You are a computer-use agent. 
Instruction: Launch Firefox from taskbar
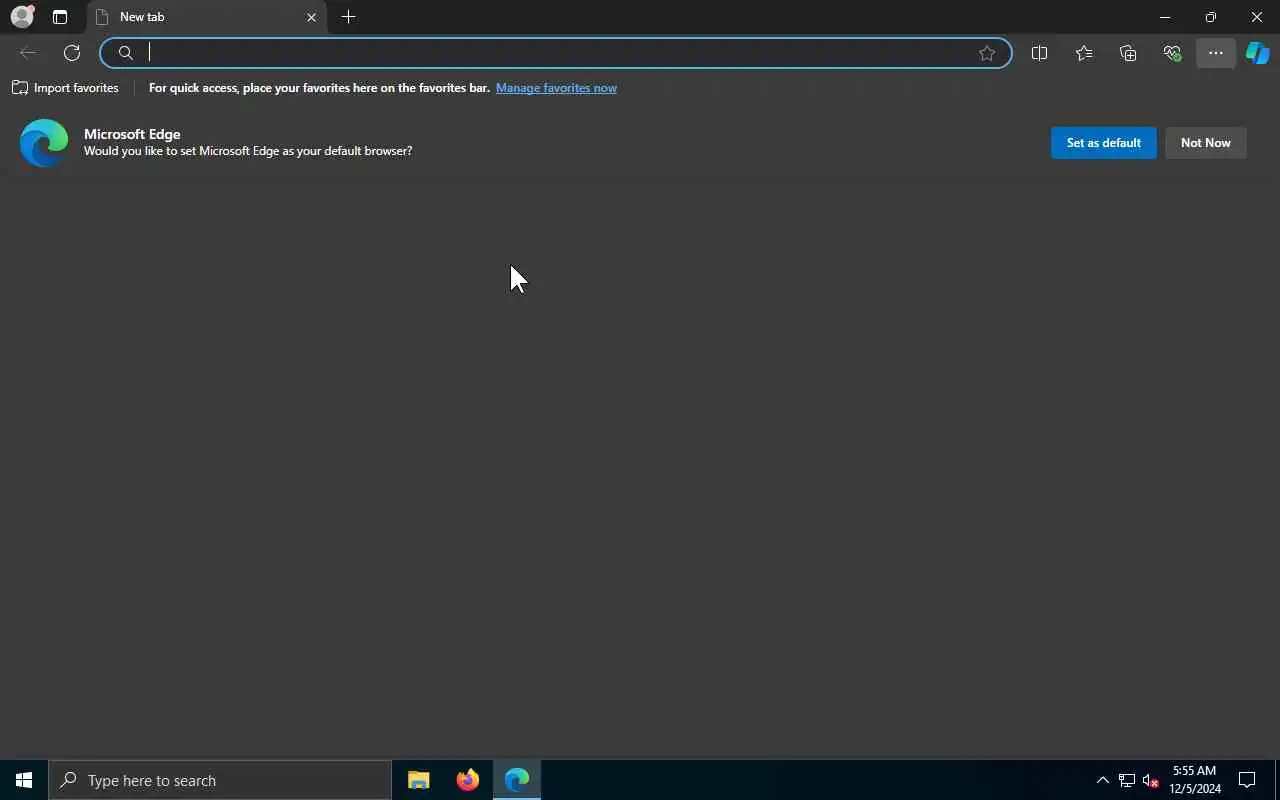[x=468, y=780]
